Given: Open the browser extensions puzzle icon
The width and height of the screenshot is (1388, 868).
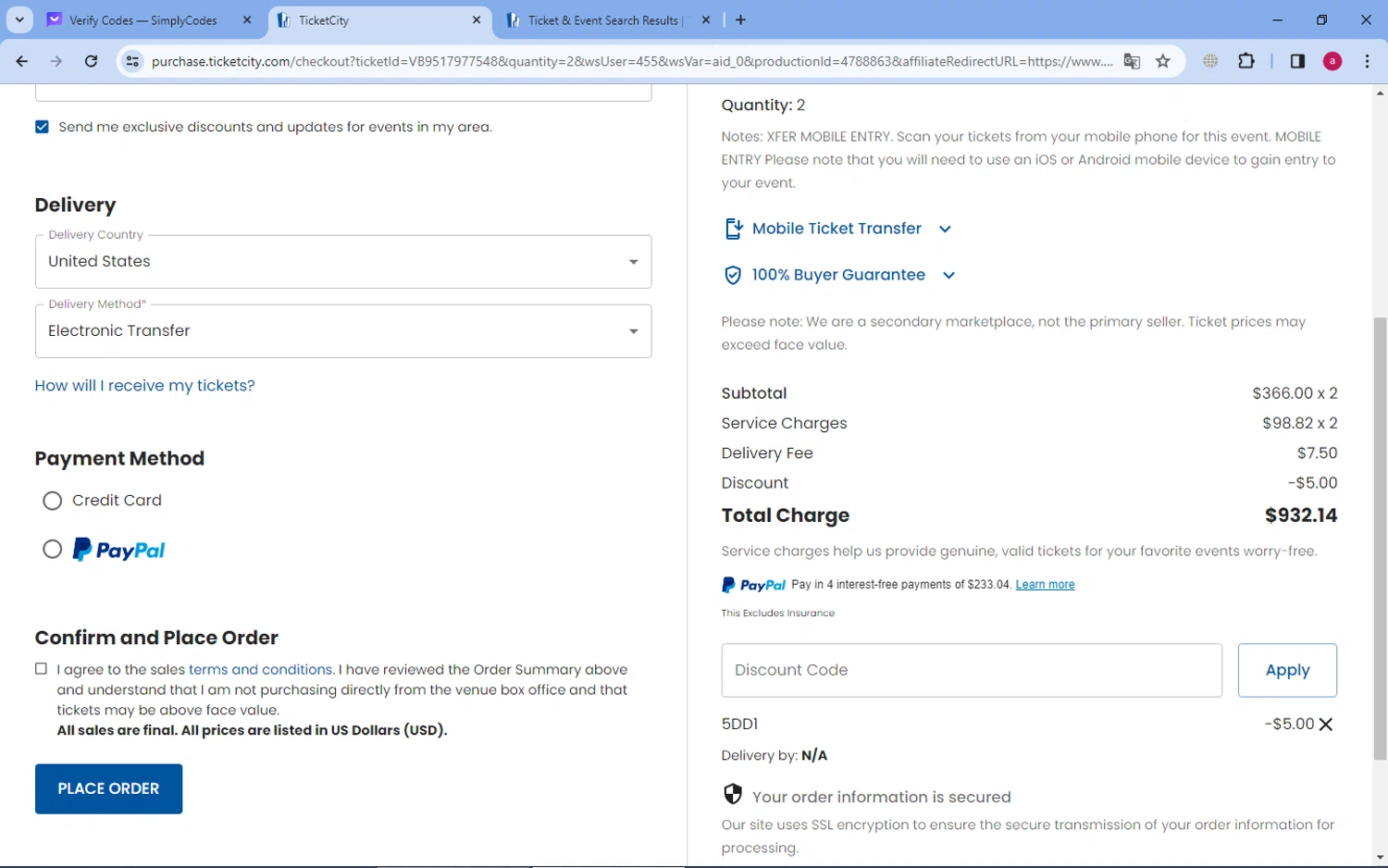Looking at the screenshot, I should pyautogui.click(x=1246, y=61).
